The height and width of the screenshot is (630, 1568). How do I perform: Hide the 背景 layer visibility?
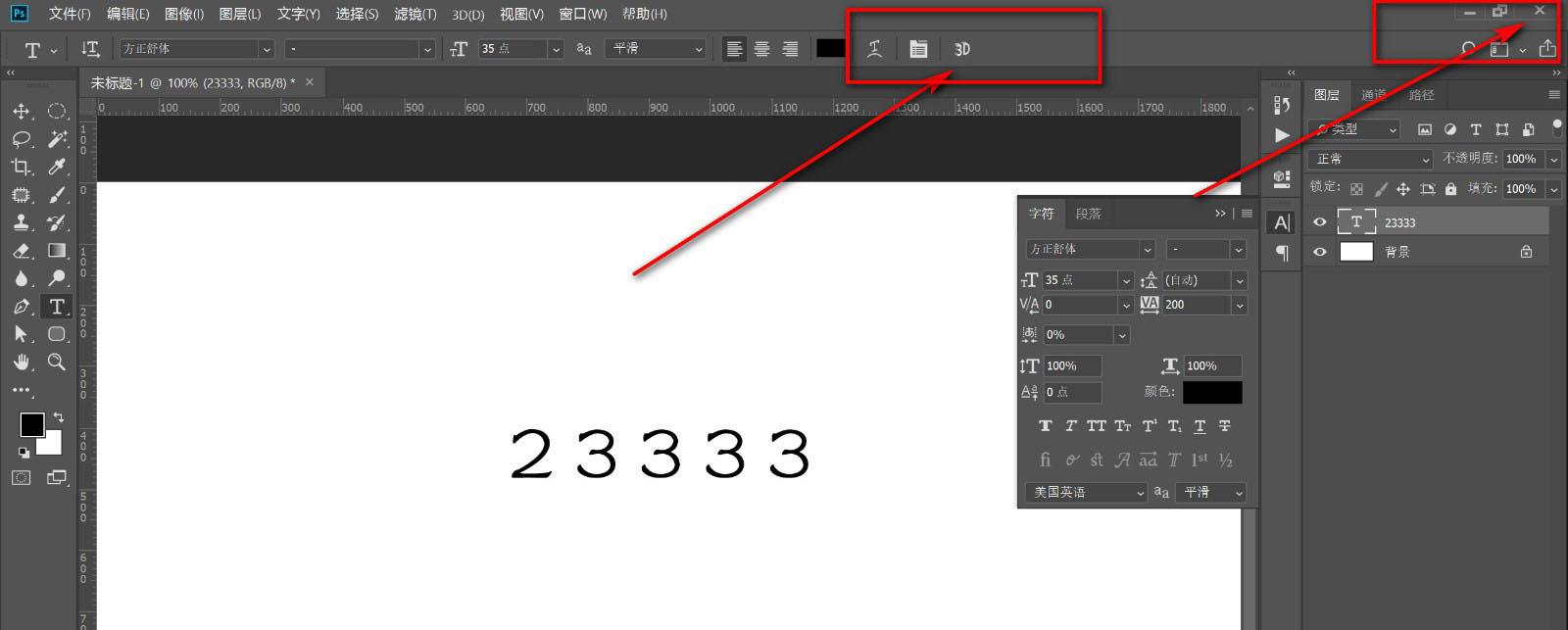(x=1320, y=252)
